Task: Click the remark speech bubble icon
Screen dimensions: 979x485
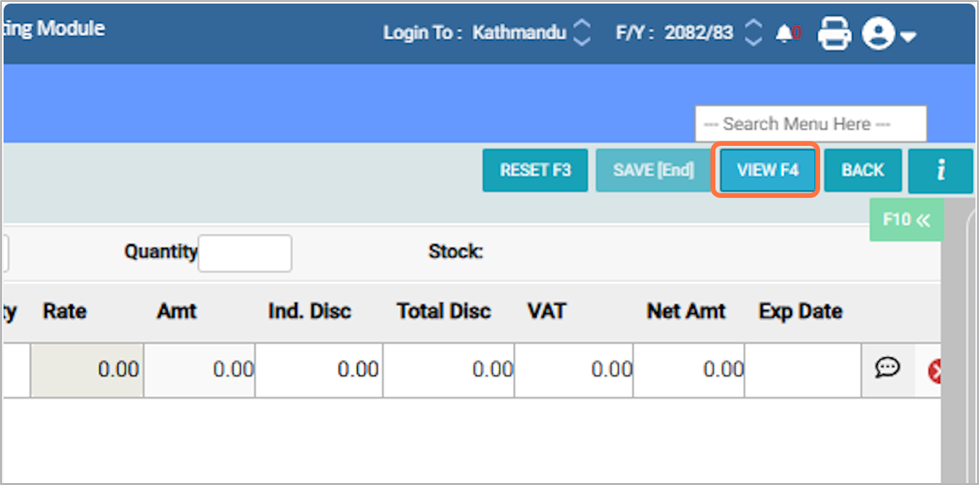Action: [x=887, y=369]
